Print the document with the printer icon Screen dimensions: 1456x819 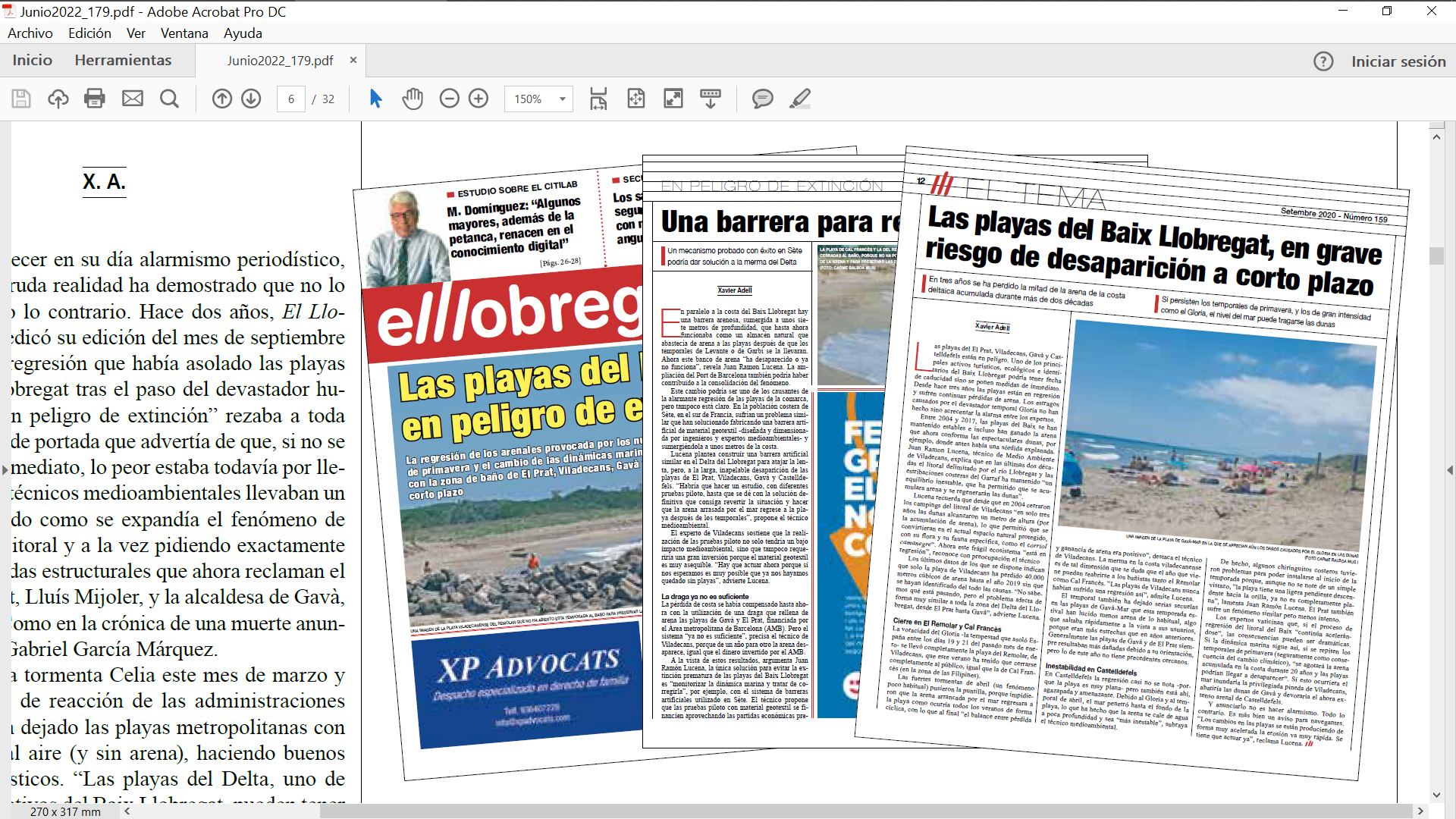95,99
